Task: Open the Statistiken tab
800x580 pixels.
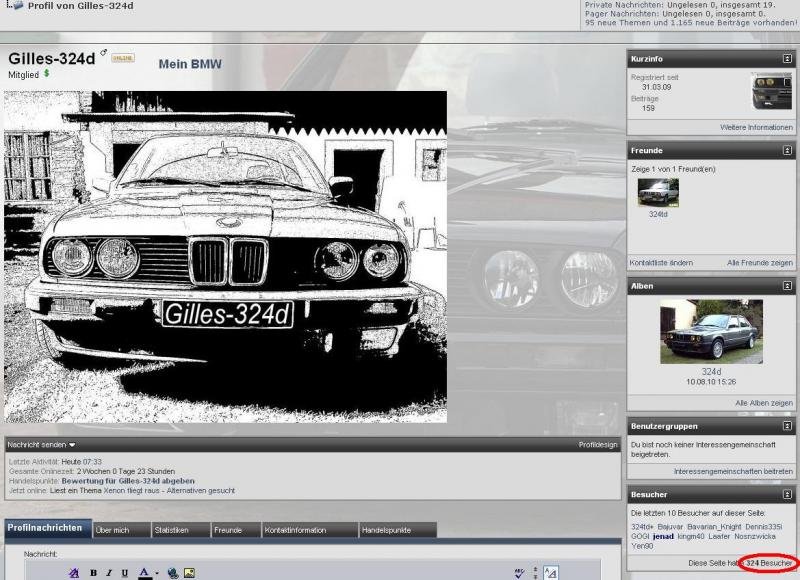Action: click(172, 530)
